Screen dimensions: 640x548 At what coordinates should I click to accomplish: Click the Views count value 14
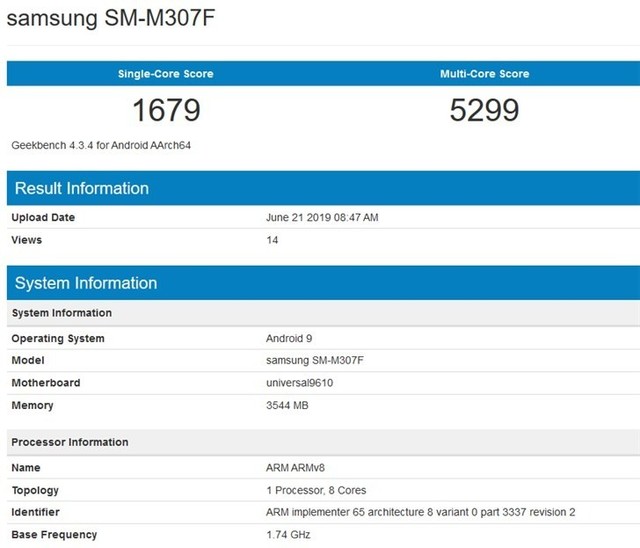point(272,241)
